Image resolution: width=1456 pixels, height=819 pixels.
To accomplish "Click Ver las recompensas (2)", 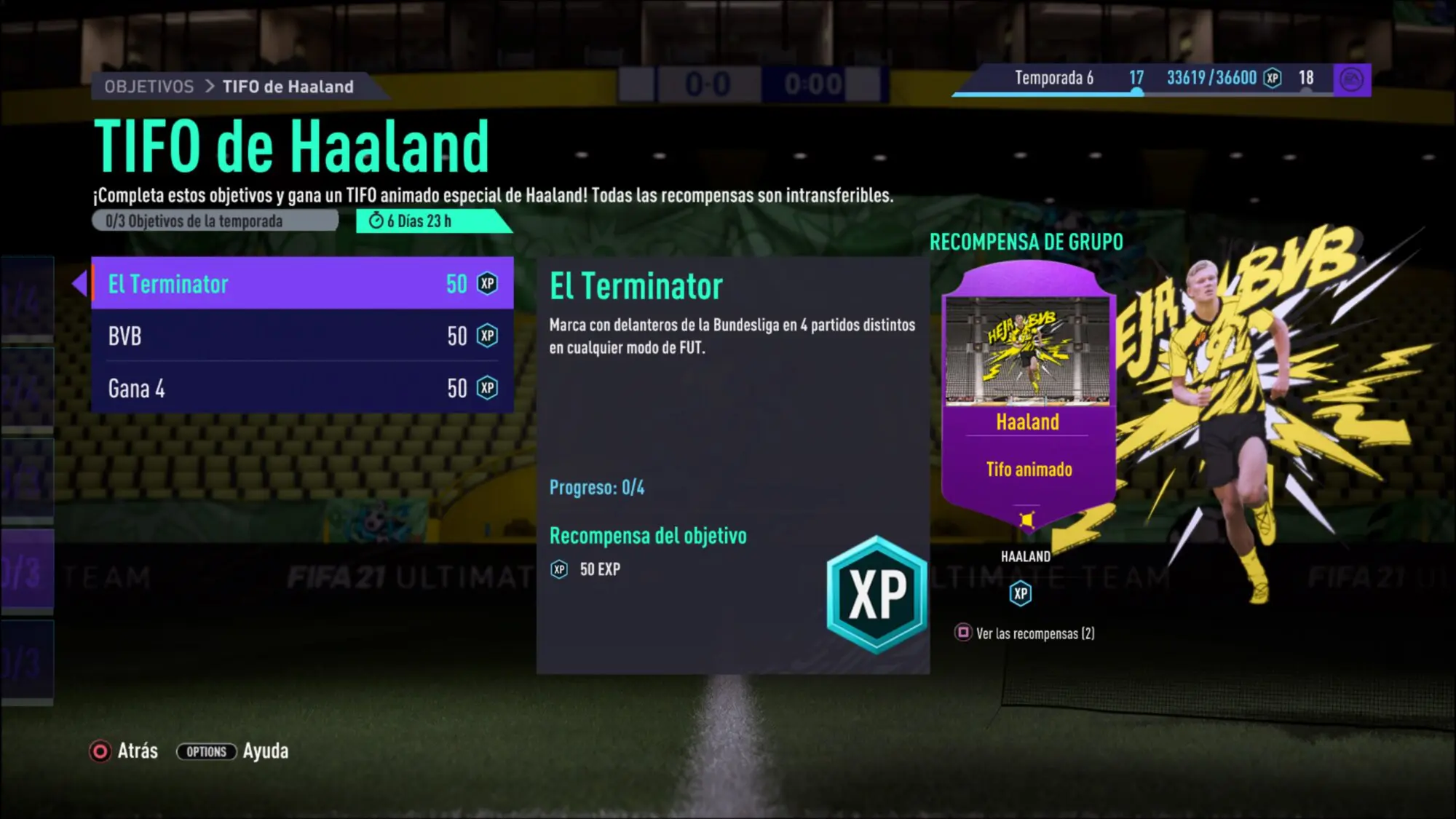I will click(1025, 633).
